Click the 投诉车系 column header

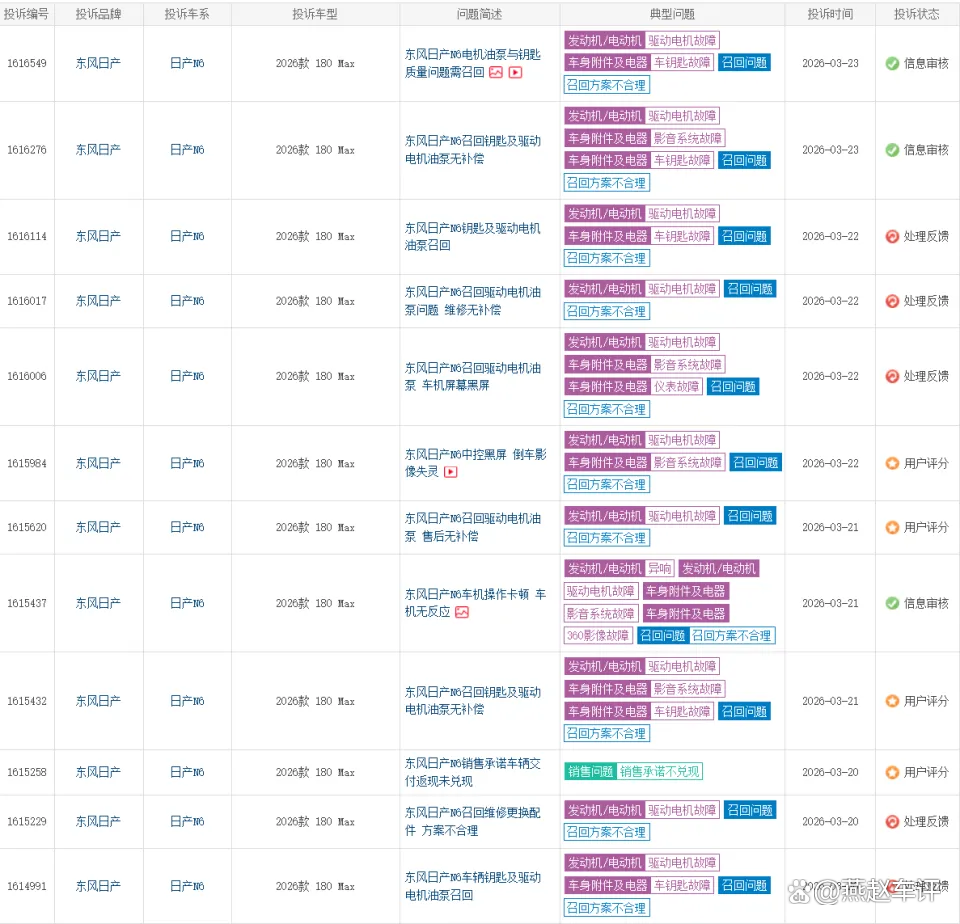[187, 14]
